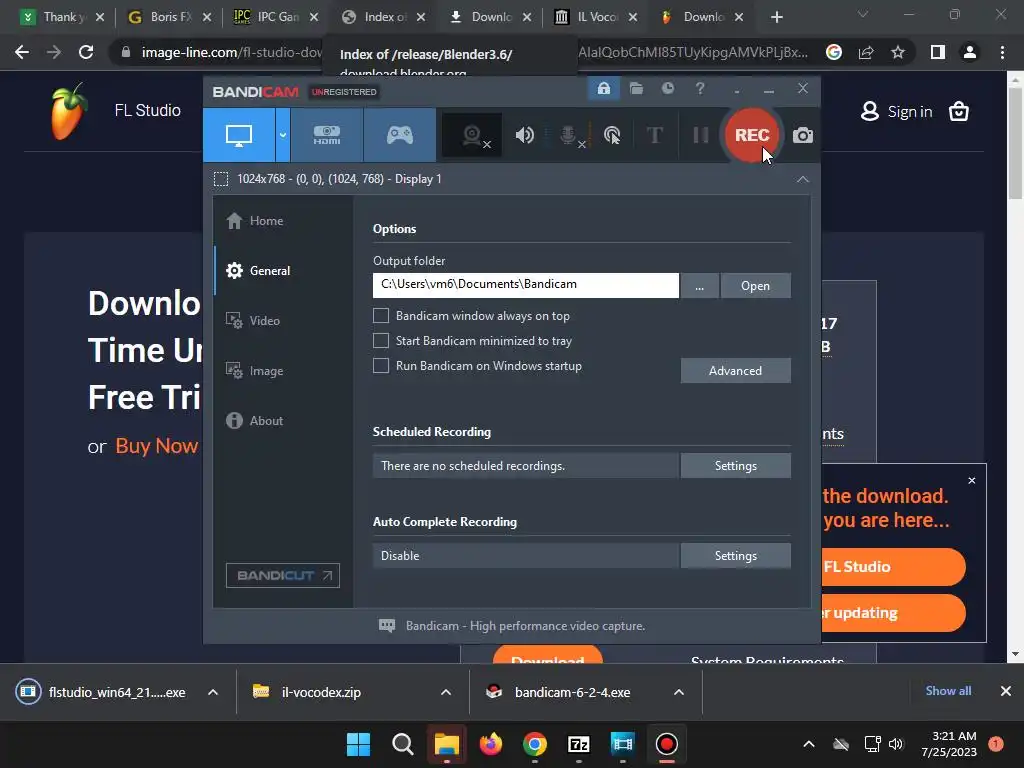Image resolution: width=1024 pixels, height=768 pixels.
Task: Switch to IPC Games browser tab
Action: click(x=276, y=17)
